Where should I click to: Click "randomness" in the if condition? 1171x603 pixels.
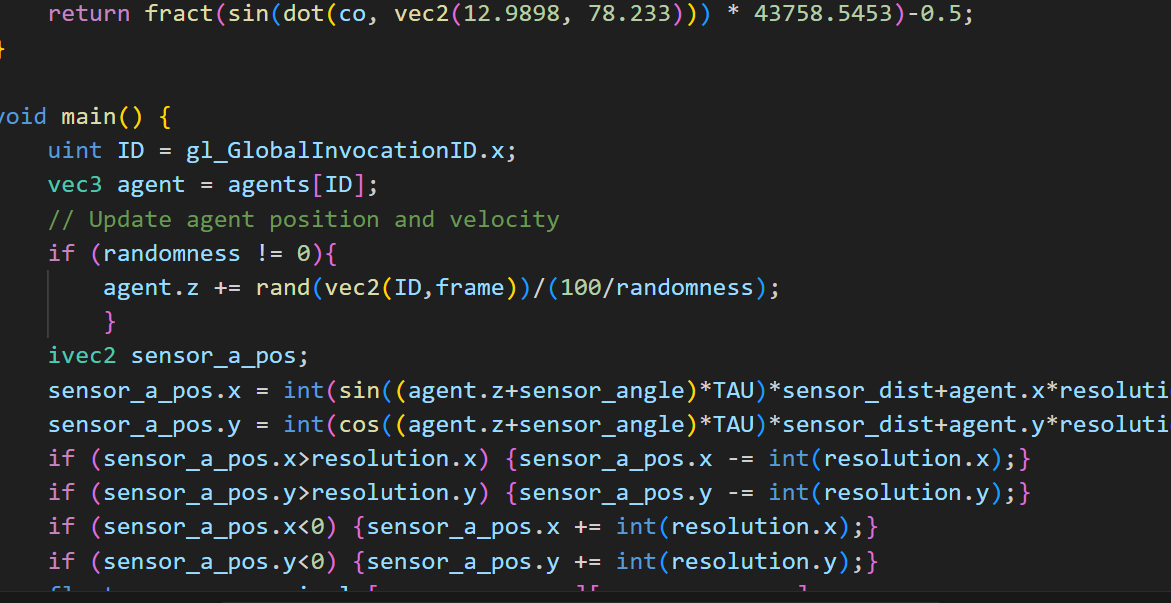[172, 253]
